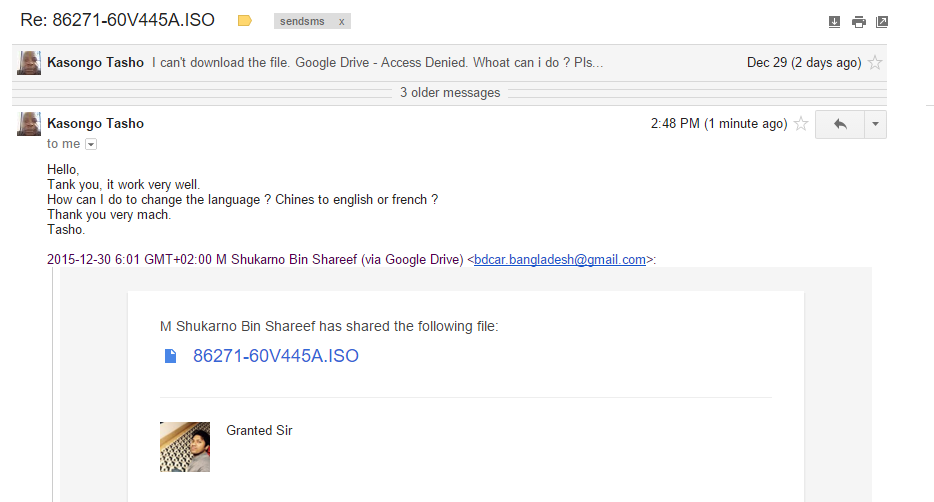
Task: Expand the 3 older messages
Action: click(450, 93)
